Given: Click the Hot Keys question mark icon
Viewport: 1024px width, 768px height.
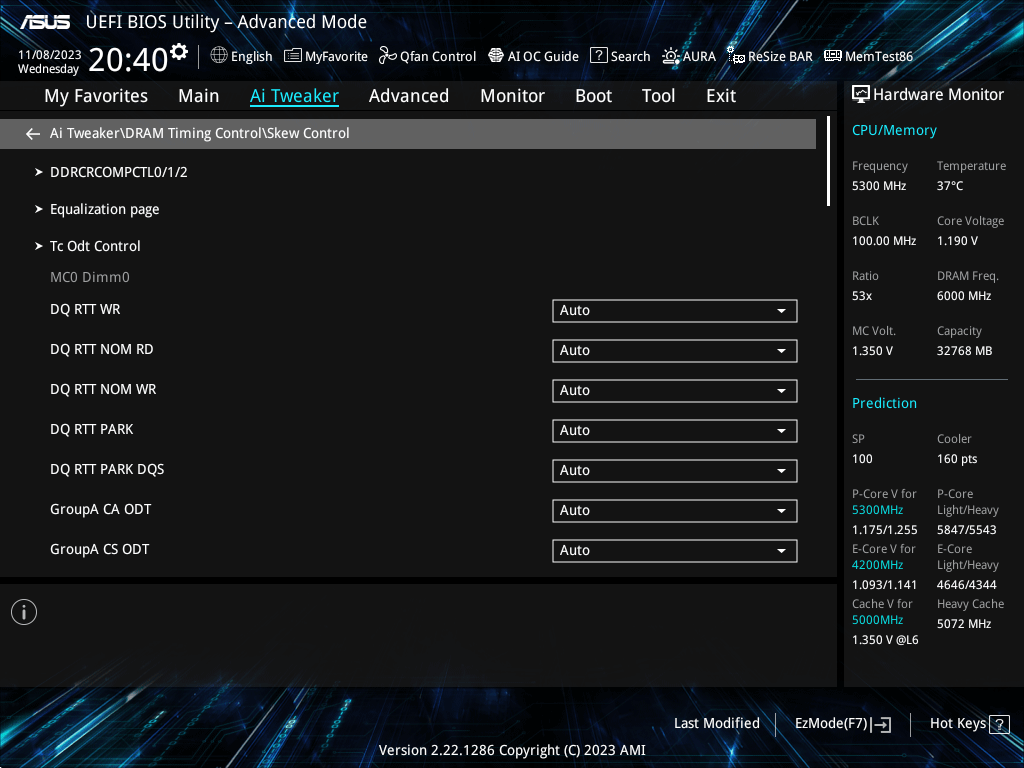Looking at the screenshot, I should pos(999,724).
